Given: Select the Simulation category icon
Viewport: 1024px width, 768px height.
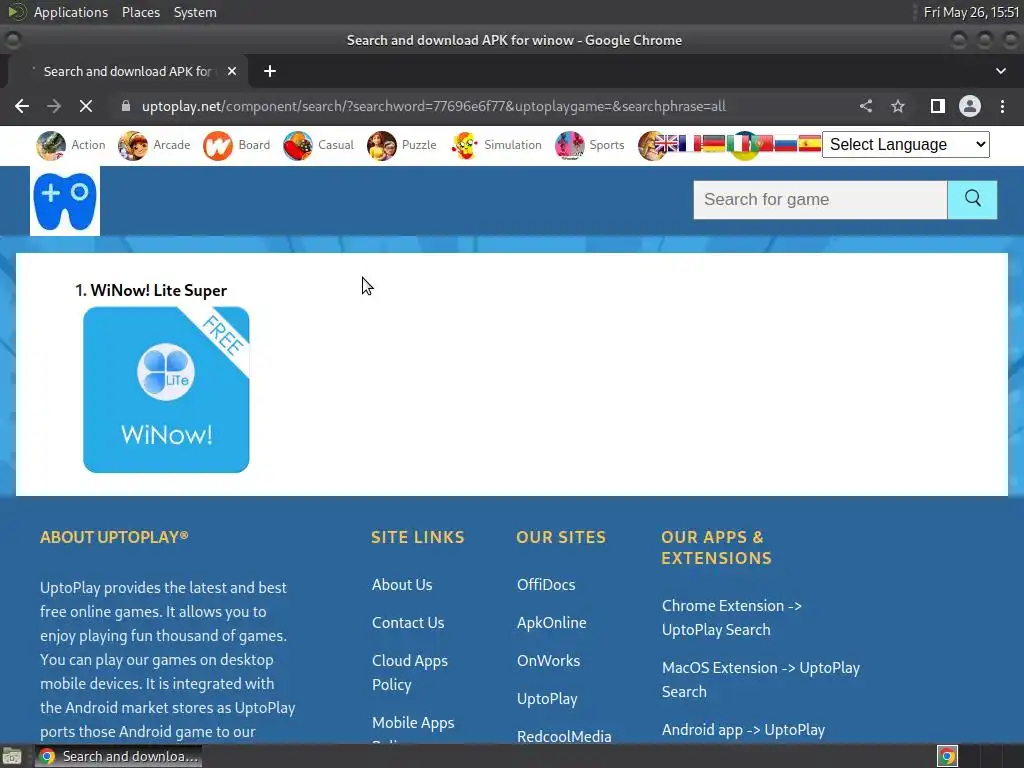Looking at the screenshot, I should 464,145.
